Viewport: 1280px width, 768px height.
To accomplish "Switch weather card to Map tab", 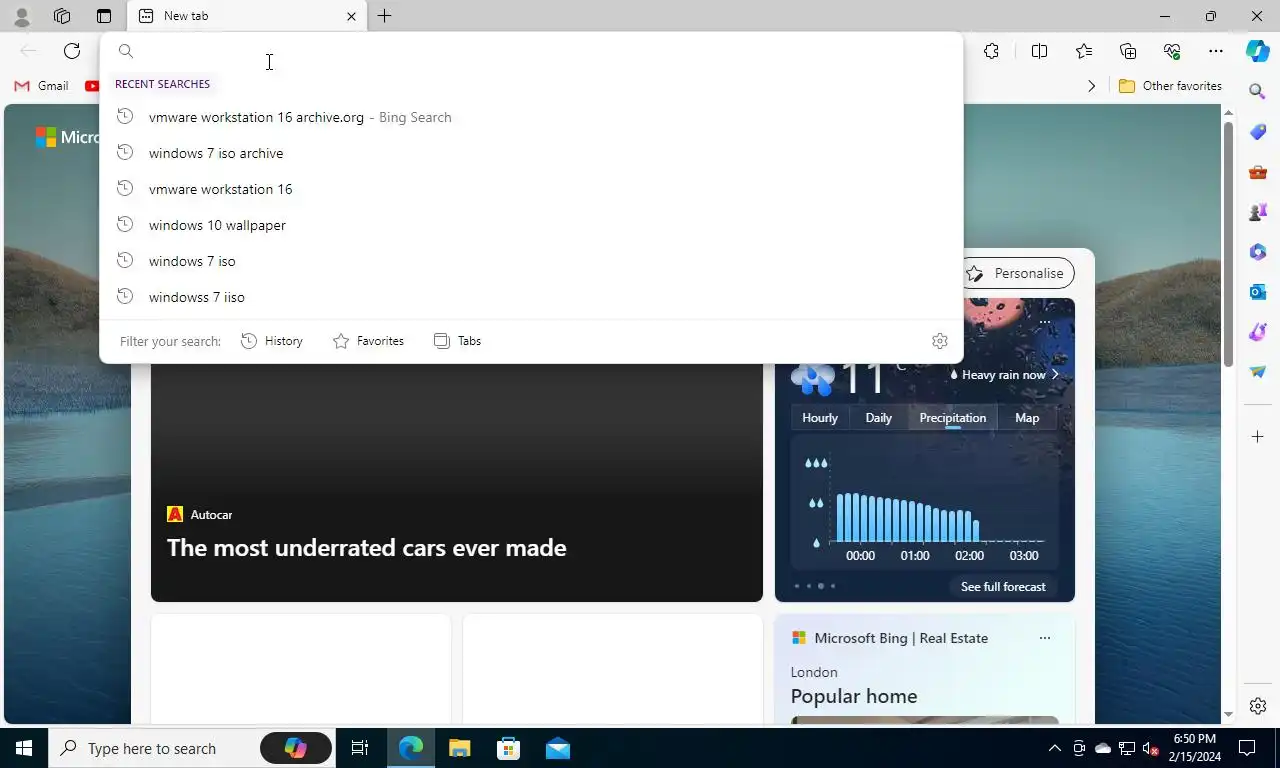I will 1027,418.
